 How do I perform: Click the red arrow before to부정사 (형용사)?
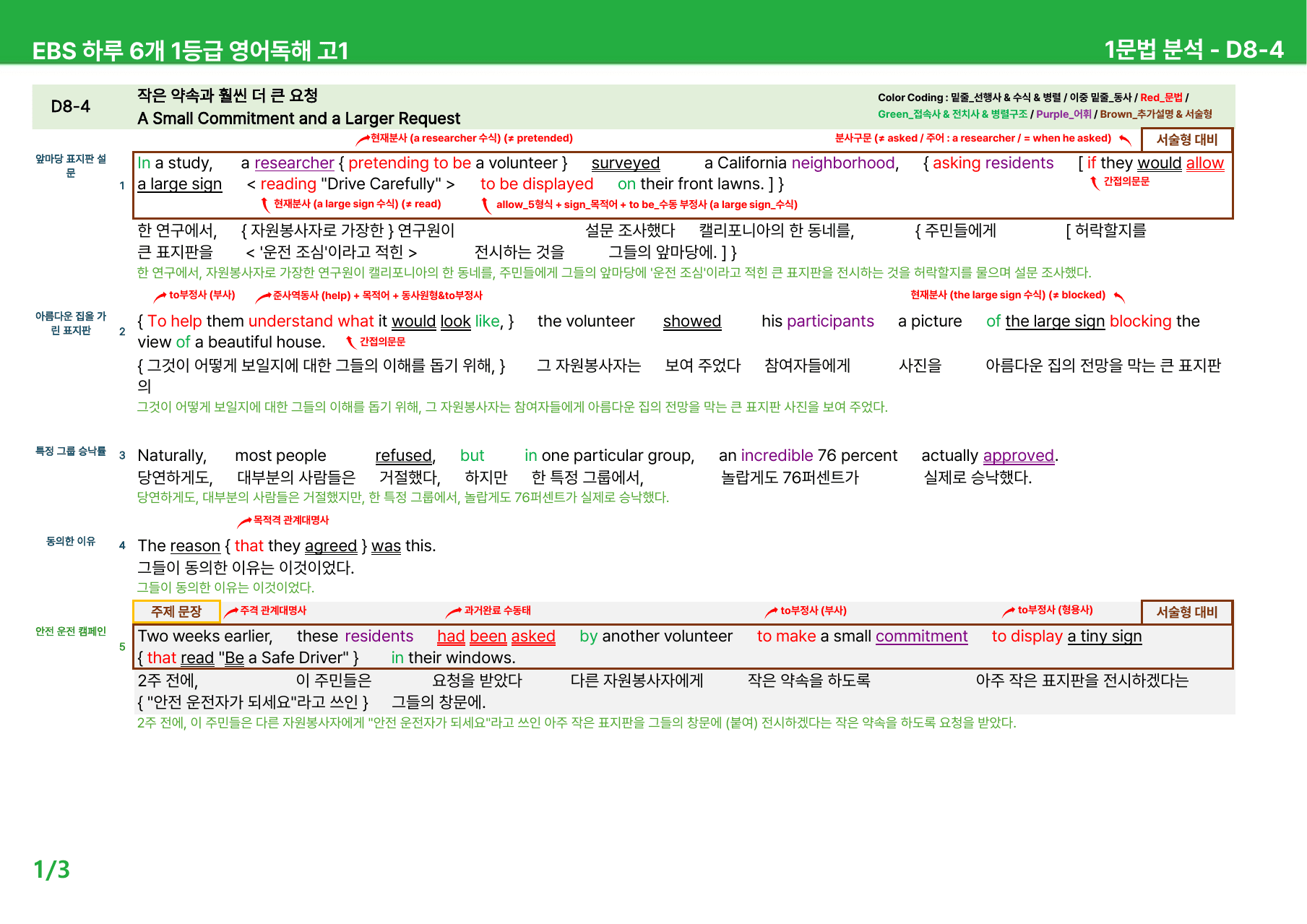coord(1009,612)
